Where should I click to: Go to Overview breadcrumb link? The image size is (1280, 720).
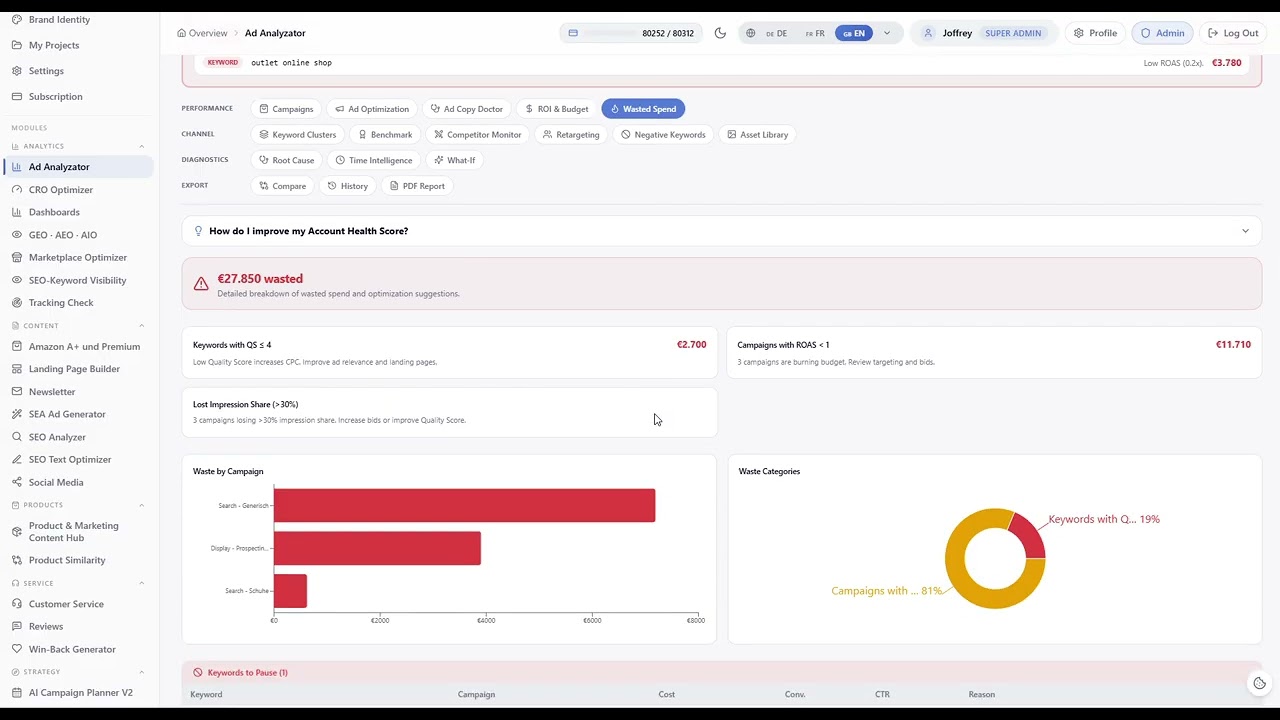coord(202,33)
